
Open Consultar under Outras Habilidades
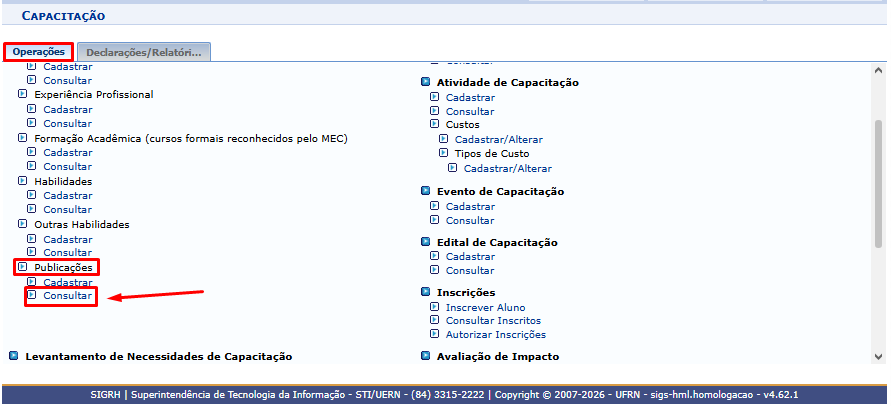68,252
